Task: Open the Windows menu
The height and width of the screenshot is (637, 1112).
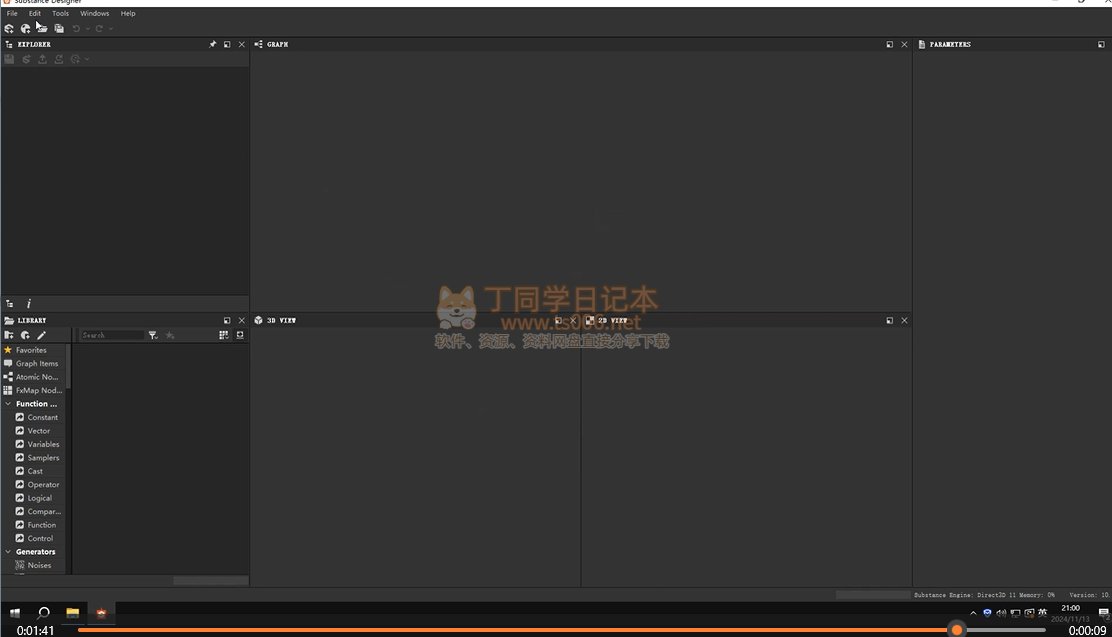Action: (94, 13)
